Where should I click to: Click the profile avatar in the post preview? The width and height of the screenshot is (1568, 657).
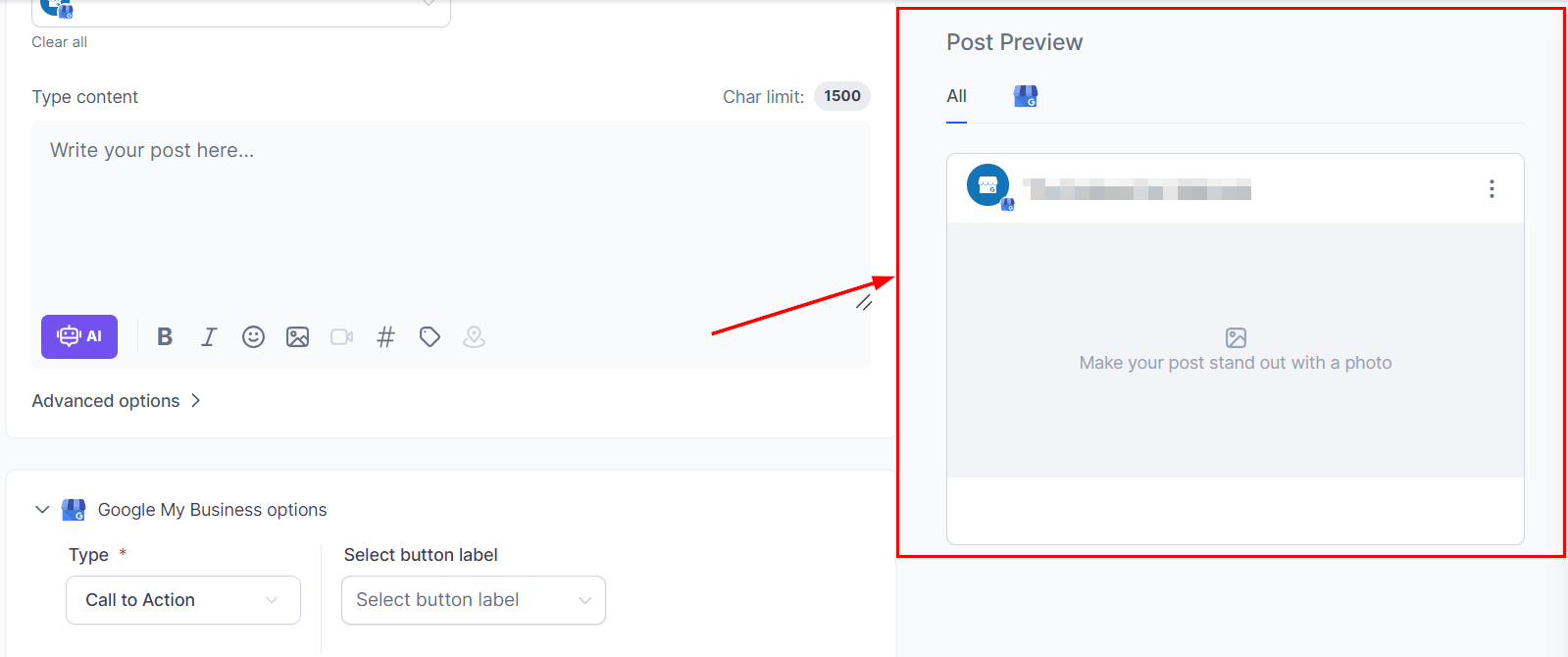click(x=988, y=185)
